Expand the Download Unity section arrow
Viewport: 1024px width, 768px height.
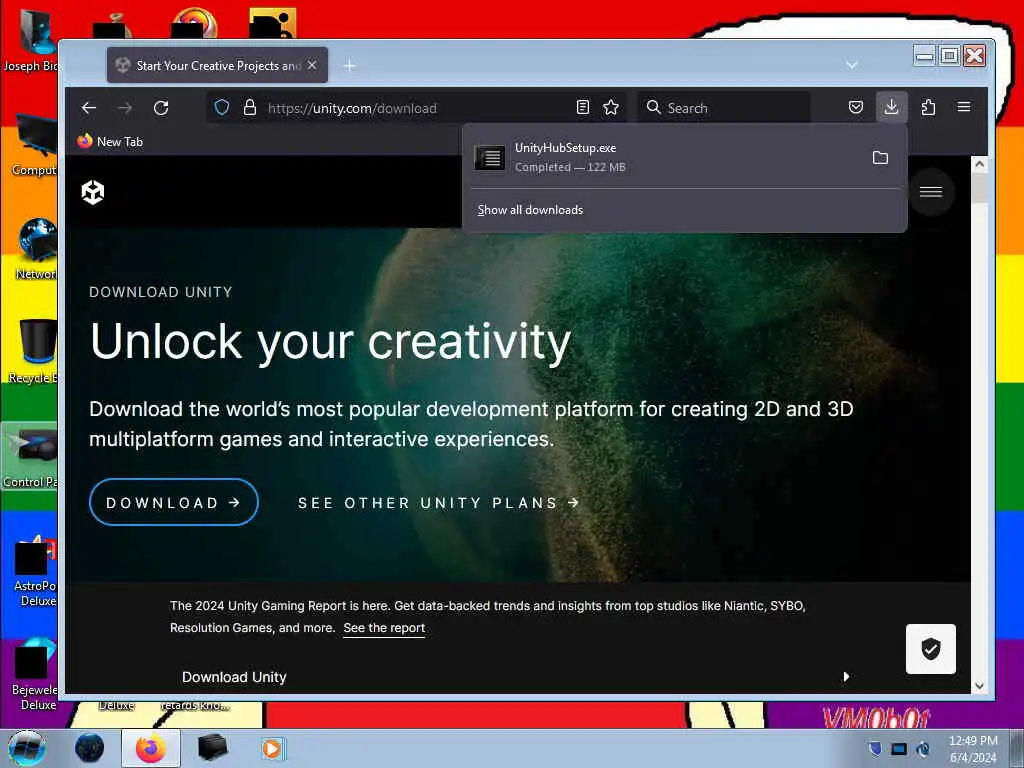[x=846, y=677]
